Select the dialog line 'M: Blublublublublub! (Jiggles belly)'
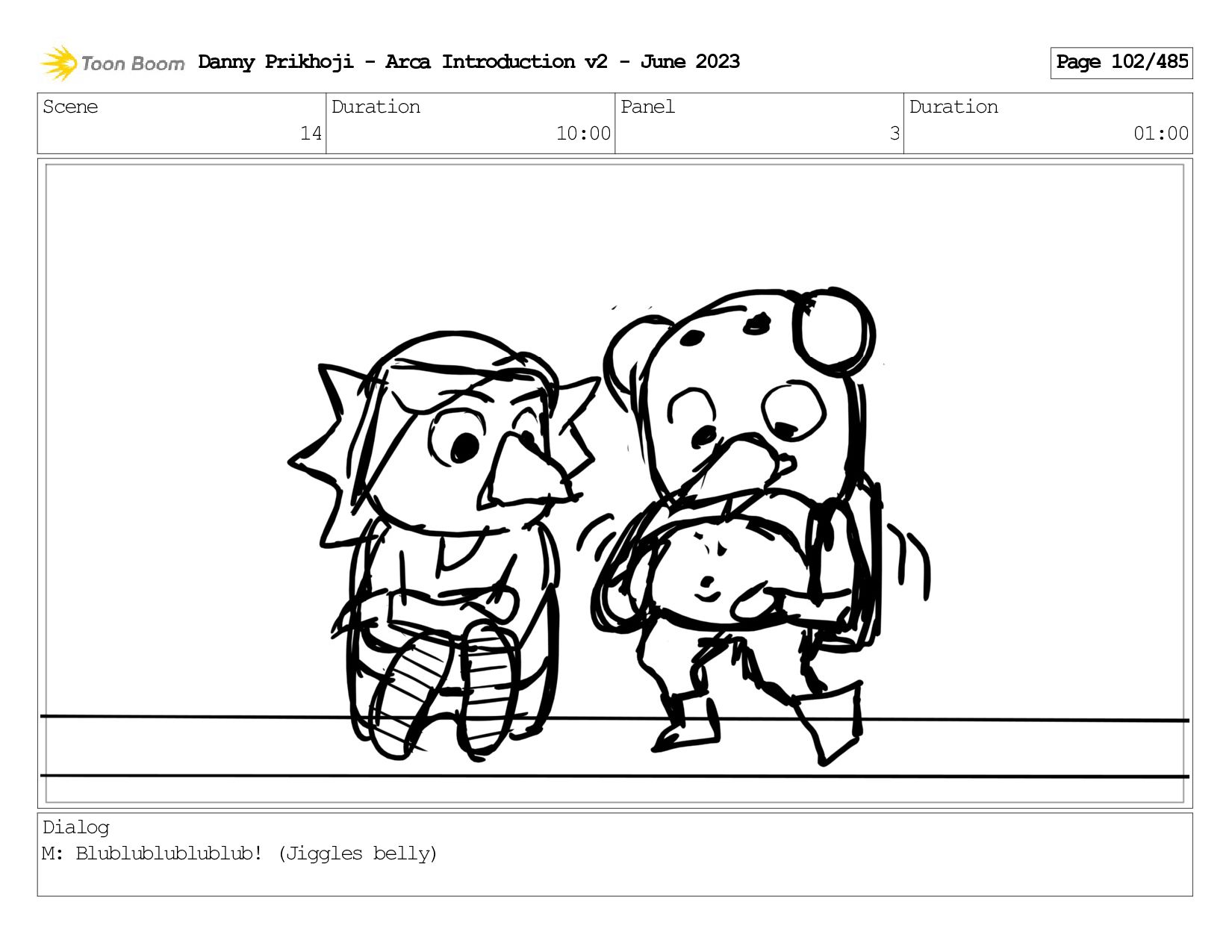This screenshot has height=952, width=1232. tap(240, 853)
